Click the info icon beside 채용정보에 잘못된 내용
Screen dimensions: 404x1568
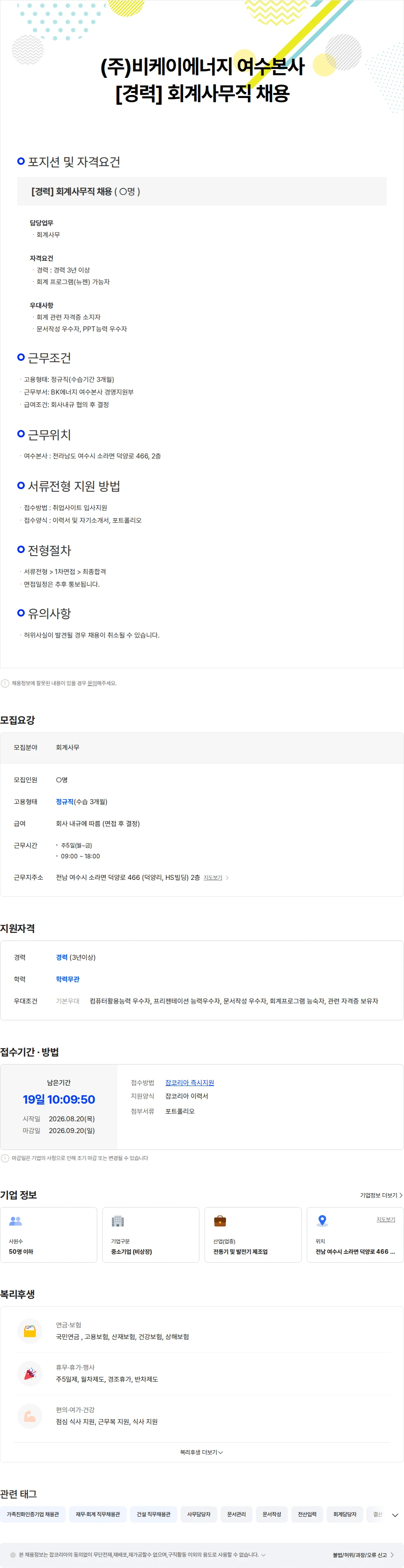coord(5,683)
